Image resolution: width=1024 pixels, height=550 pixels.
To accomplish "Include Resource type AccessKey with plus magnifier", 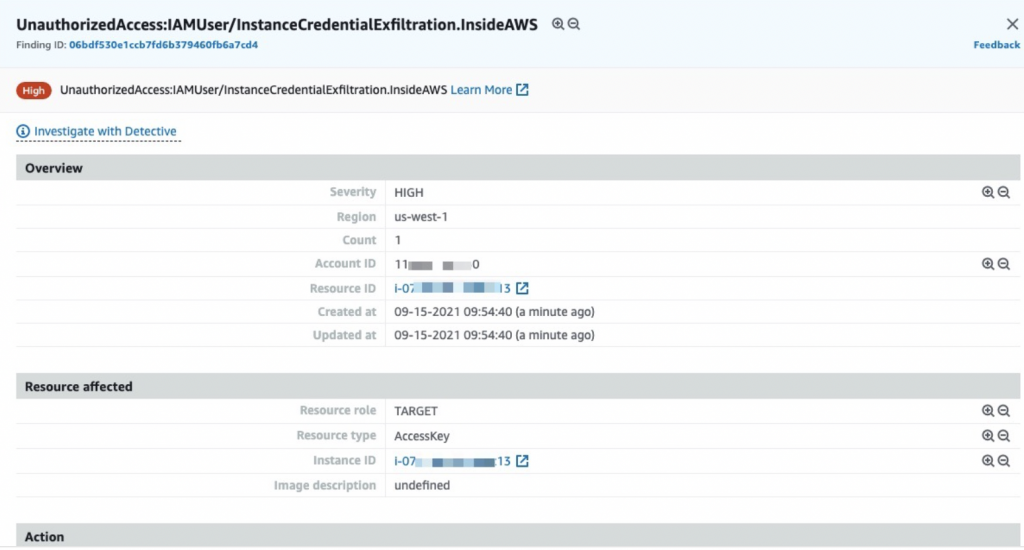I will tap(987, 436).
